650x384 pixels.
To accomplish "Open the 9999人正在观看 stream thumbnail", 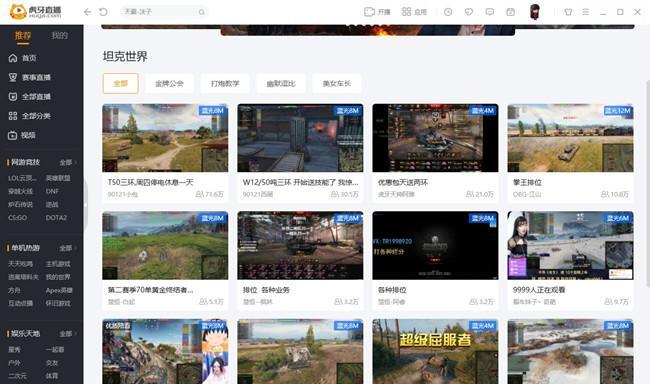I will coord(570,245).
